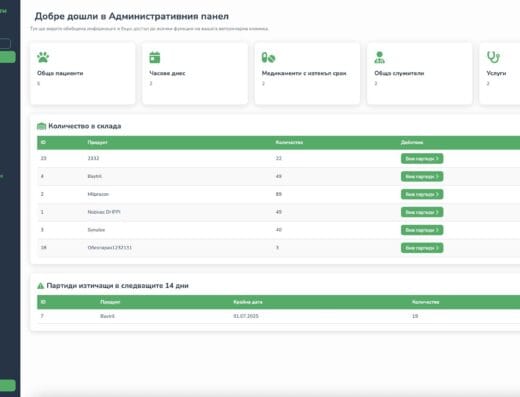Viewport: 520px width, 397px height.
Task: Open the Общо служители card
Action: coord(420,73)
